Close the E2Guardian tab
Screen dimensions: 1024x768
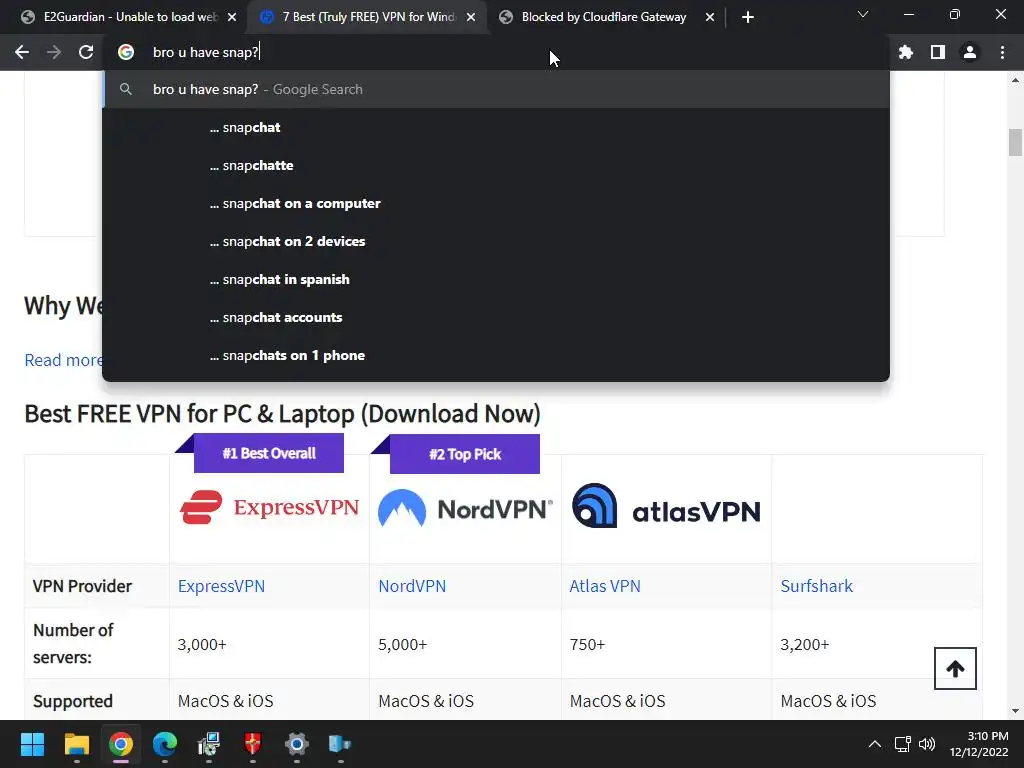click(x=232, y=17)
